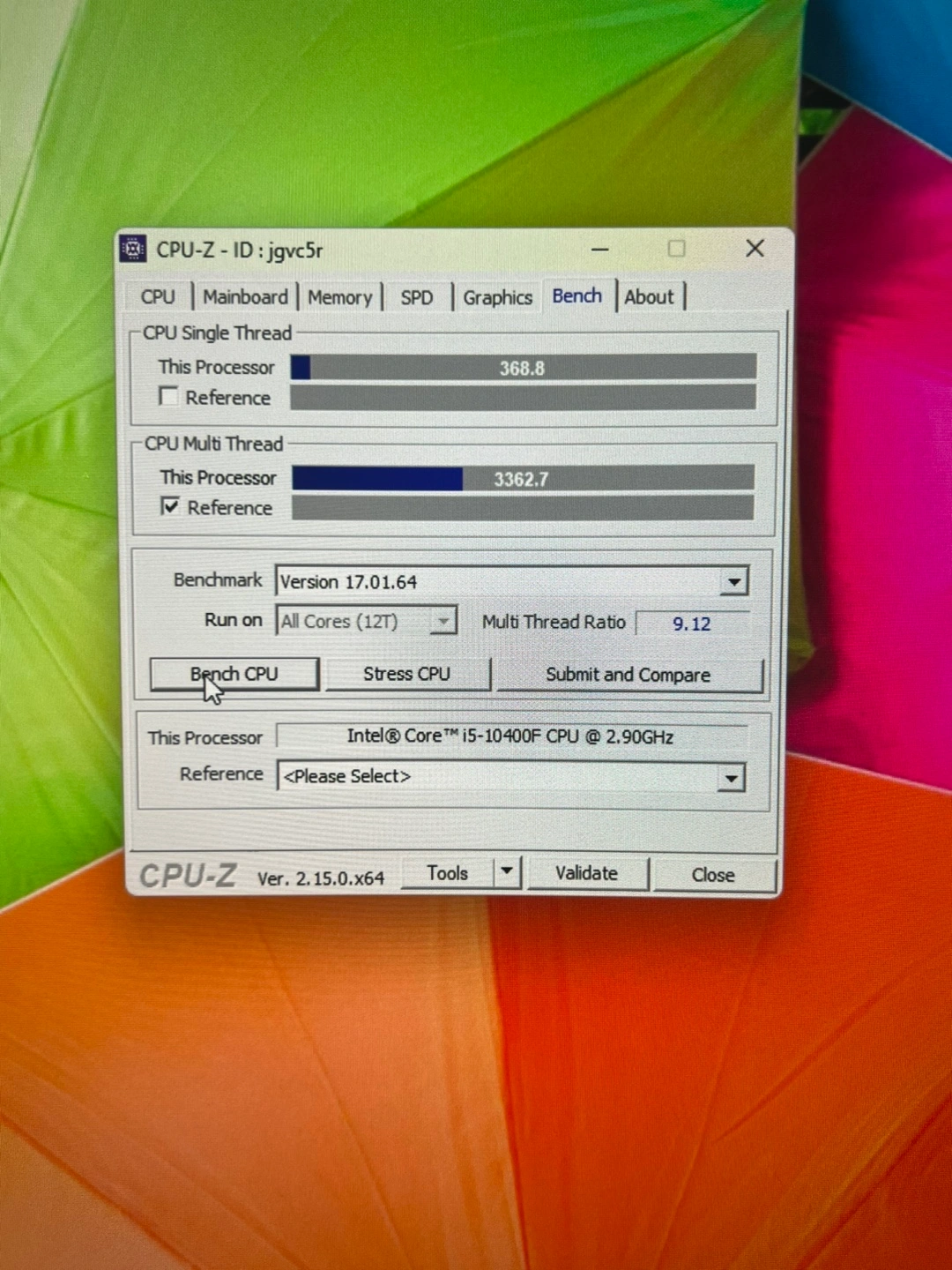Click the version text Ver. 2.15.0.x64
The height and width of the screenshot is (1270, 952).
click(x=321, y=878)
